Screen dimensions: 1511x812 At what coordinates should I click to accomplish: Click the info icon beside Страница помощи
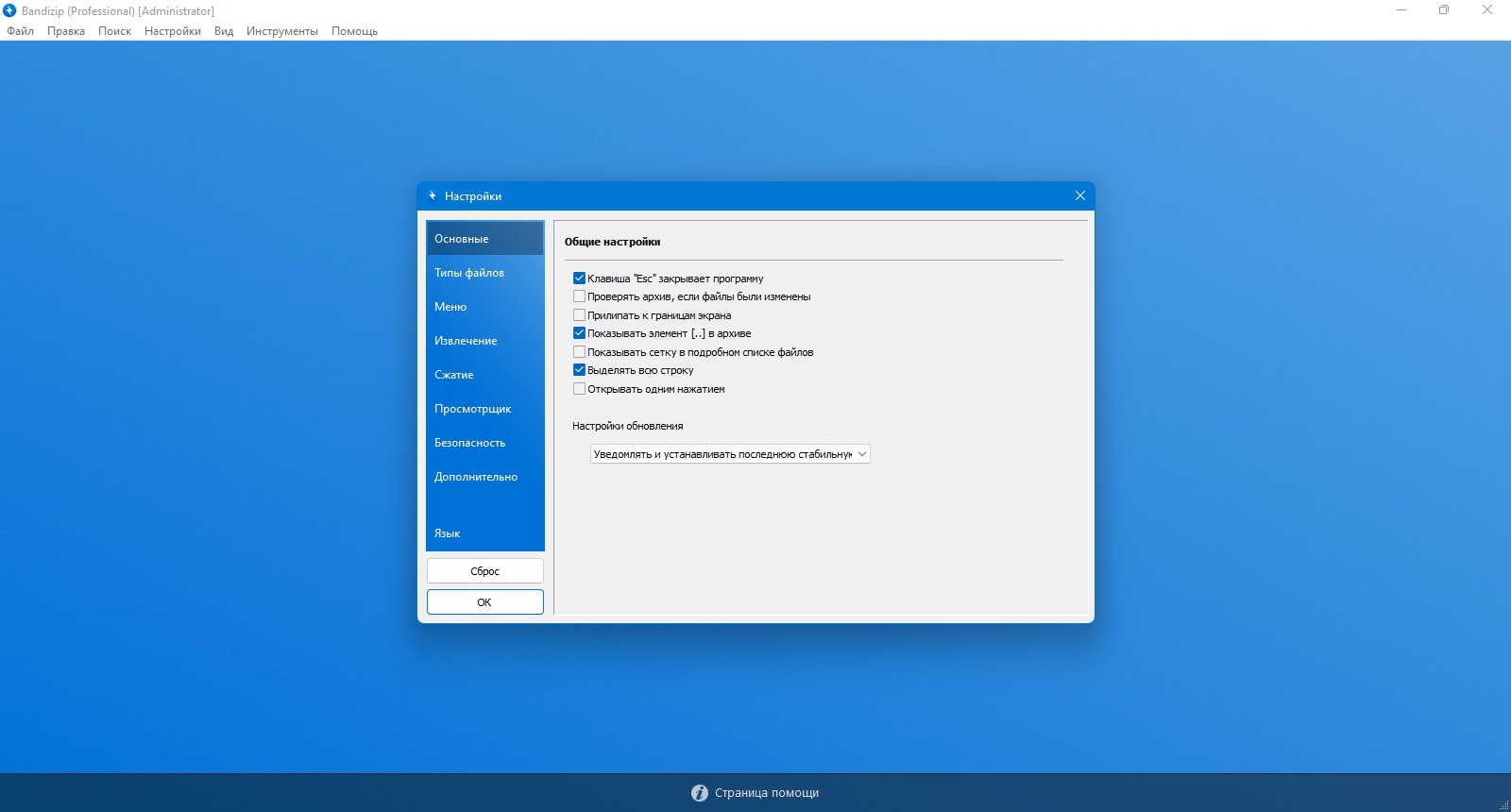click(x=700, y=793)
